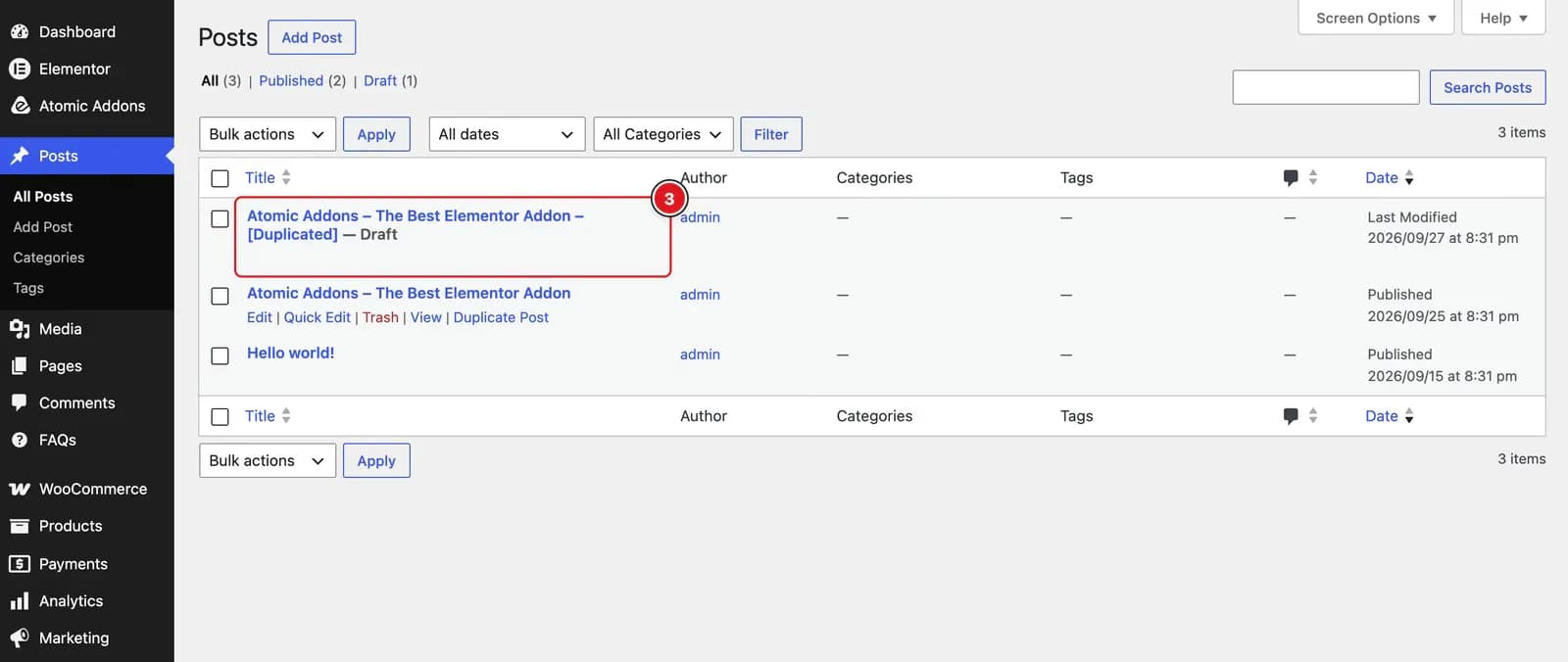Click top Apply button
Viewport: 1568px width, 662px height.
[x=376, y=134]
